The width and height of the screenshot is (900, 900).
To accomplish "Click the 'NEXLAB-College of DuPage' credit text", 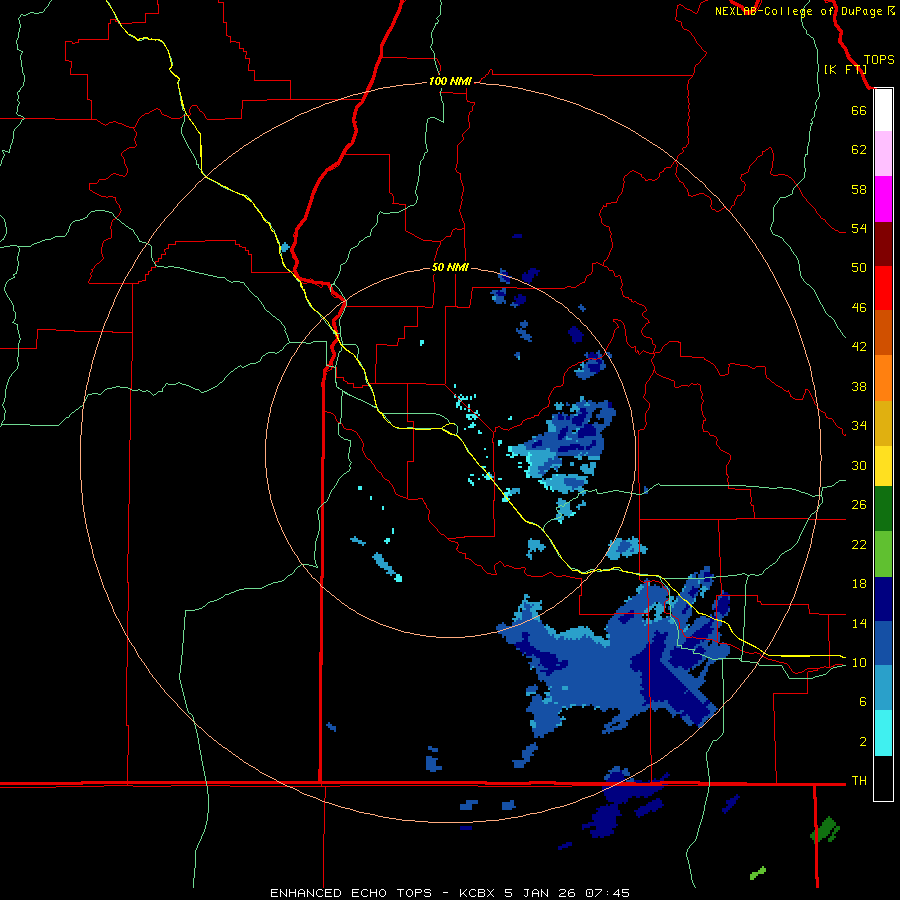I will point(800,11).
